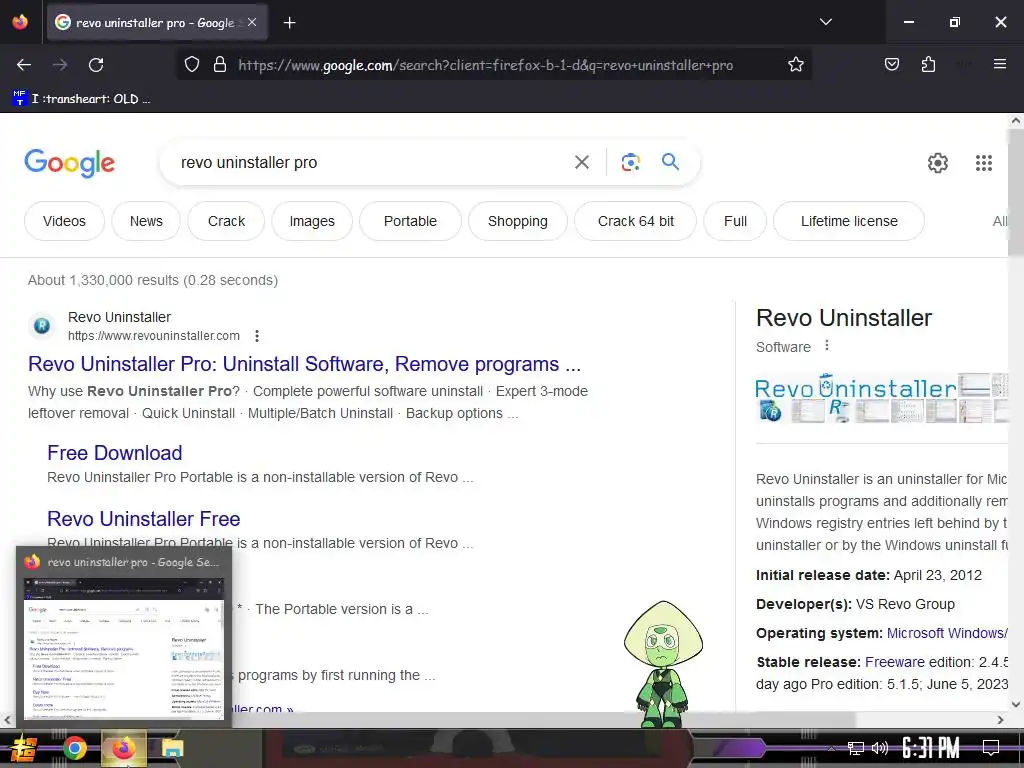Open the options menu beside revouninstaller.com

click(257, 336)
